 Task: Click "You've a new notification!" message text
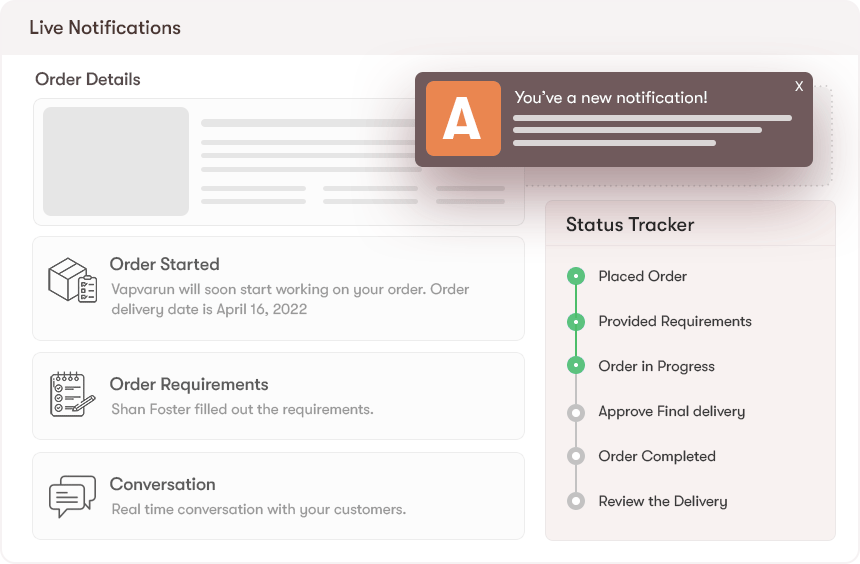click(611, 98)
